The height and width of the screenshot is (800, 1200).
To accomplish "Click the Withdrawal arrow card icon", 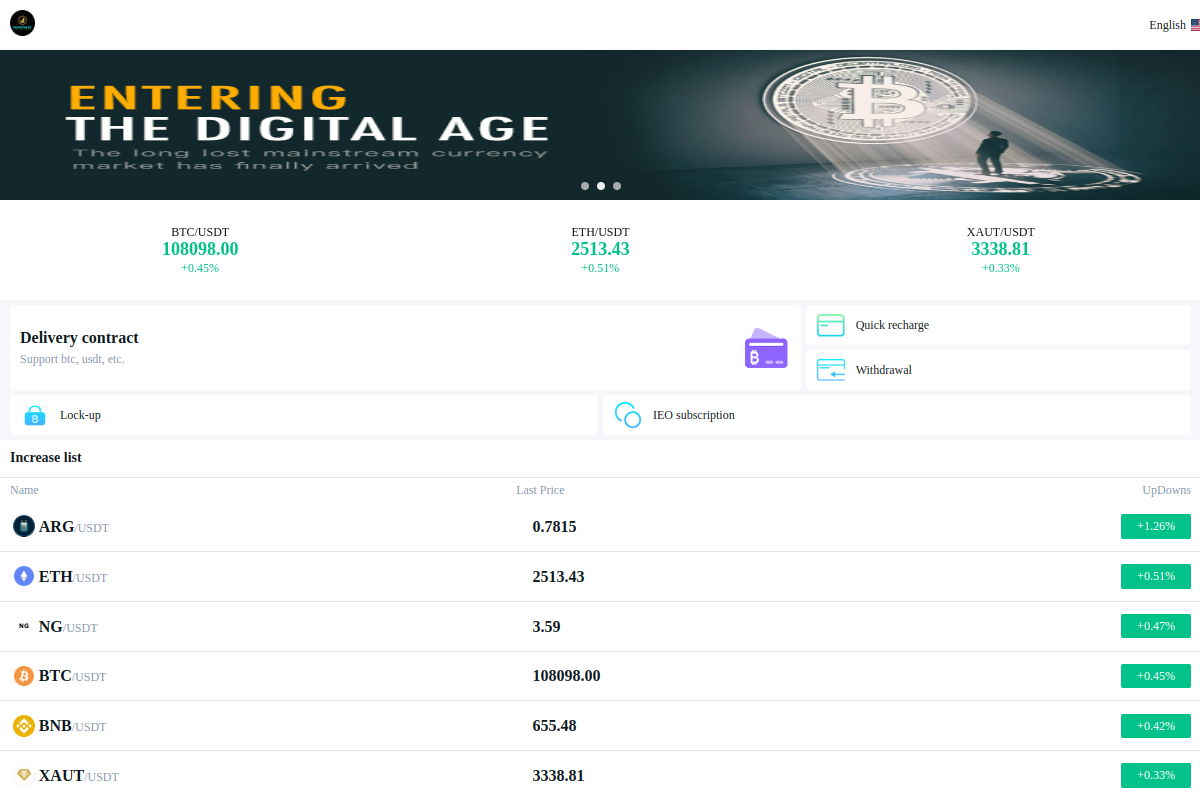I will pos(831,370).
